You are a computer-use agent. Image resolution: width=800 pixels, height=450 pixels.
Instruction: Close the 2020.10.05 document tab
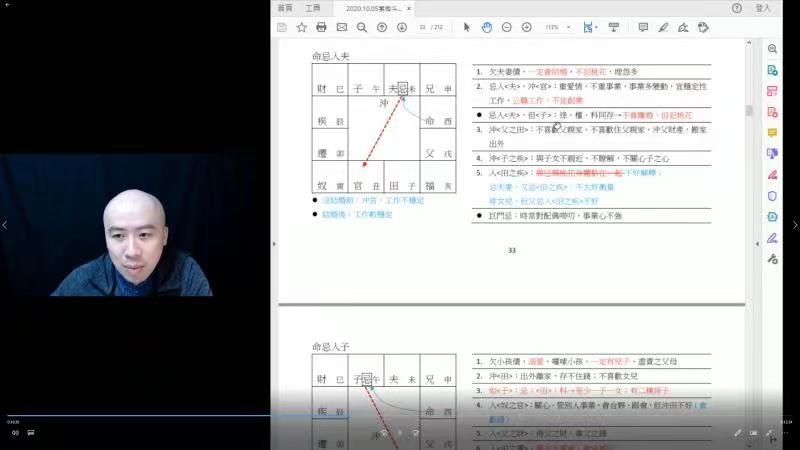(x=409, y=9)
